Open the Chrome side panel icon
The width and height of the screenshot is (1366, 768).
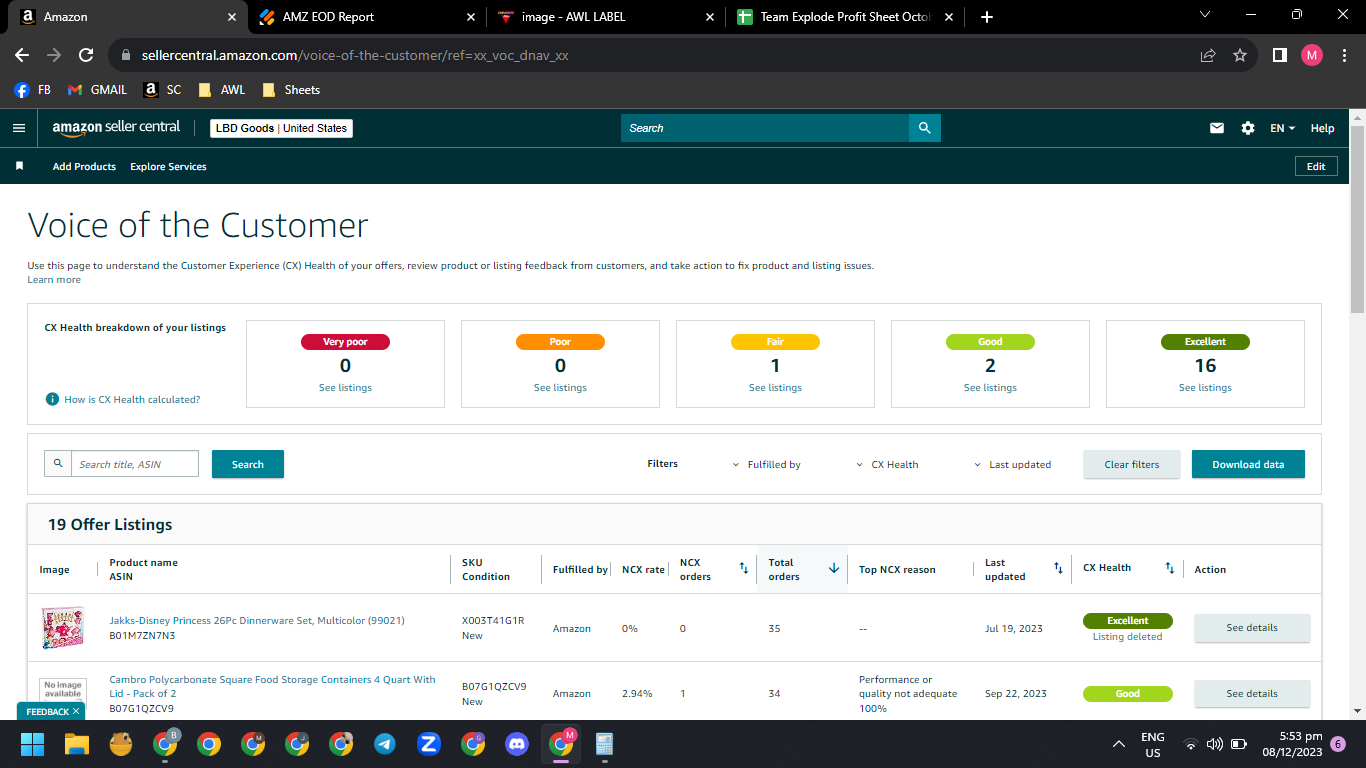(1279, 56)
